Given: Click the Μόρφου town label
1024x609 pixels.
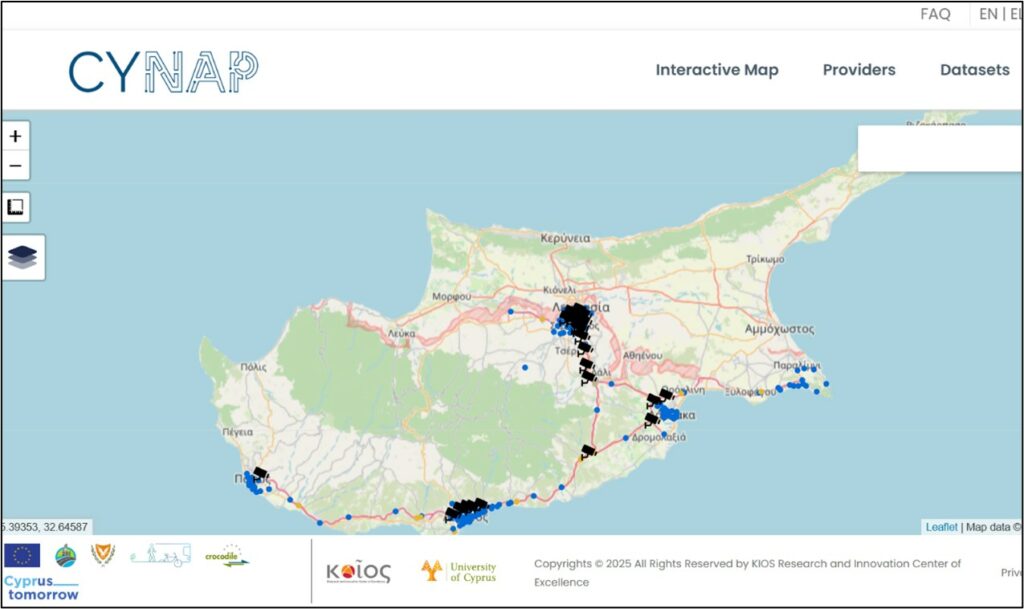Looking at the screenshot, I should click(451, 296).
